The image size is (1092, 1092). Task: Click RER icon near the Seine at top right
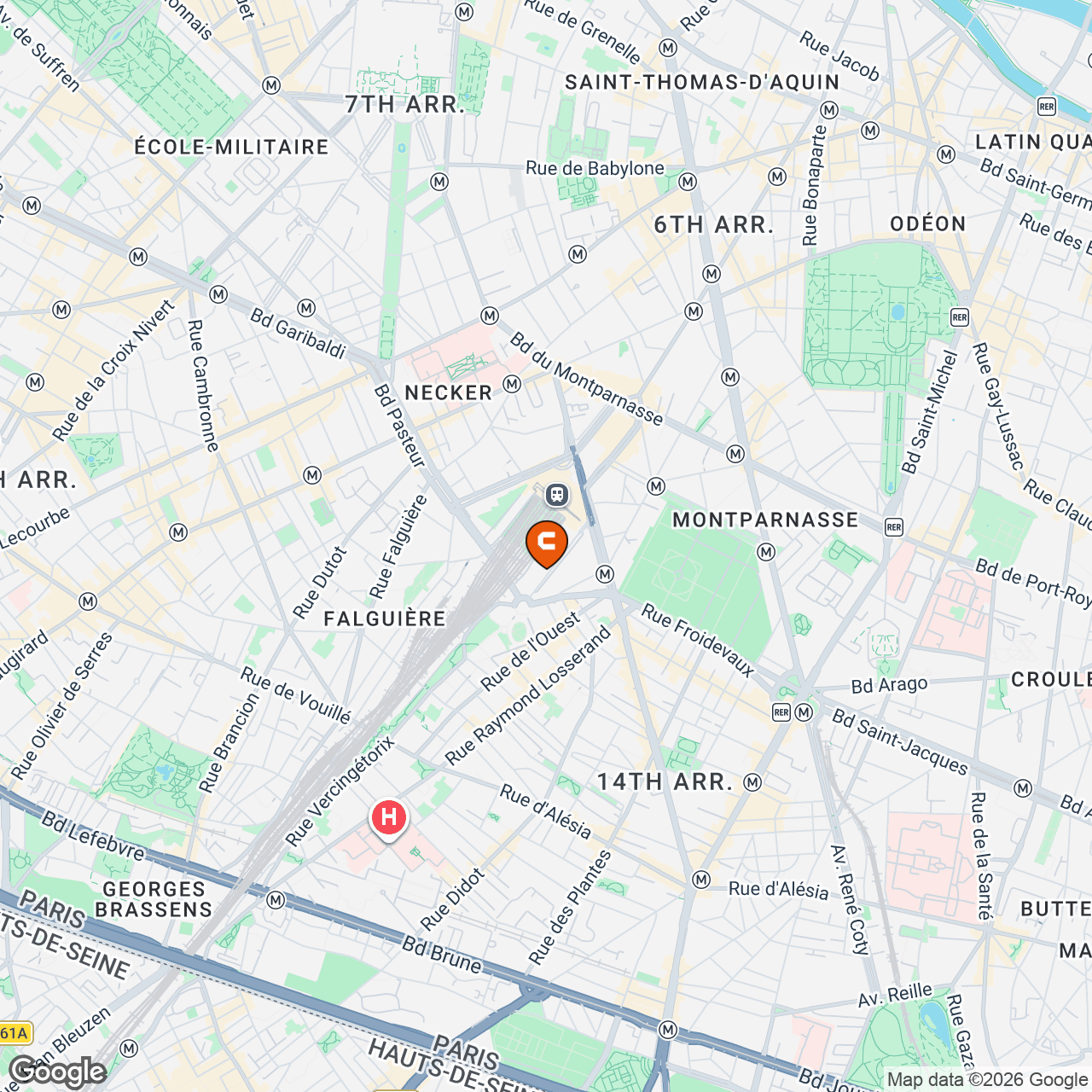(x=1047, y=107)
